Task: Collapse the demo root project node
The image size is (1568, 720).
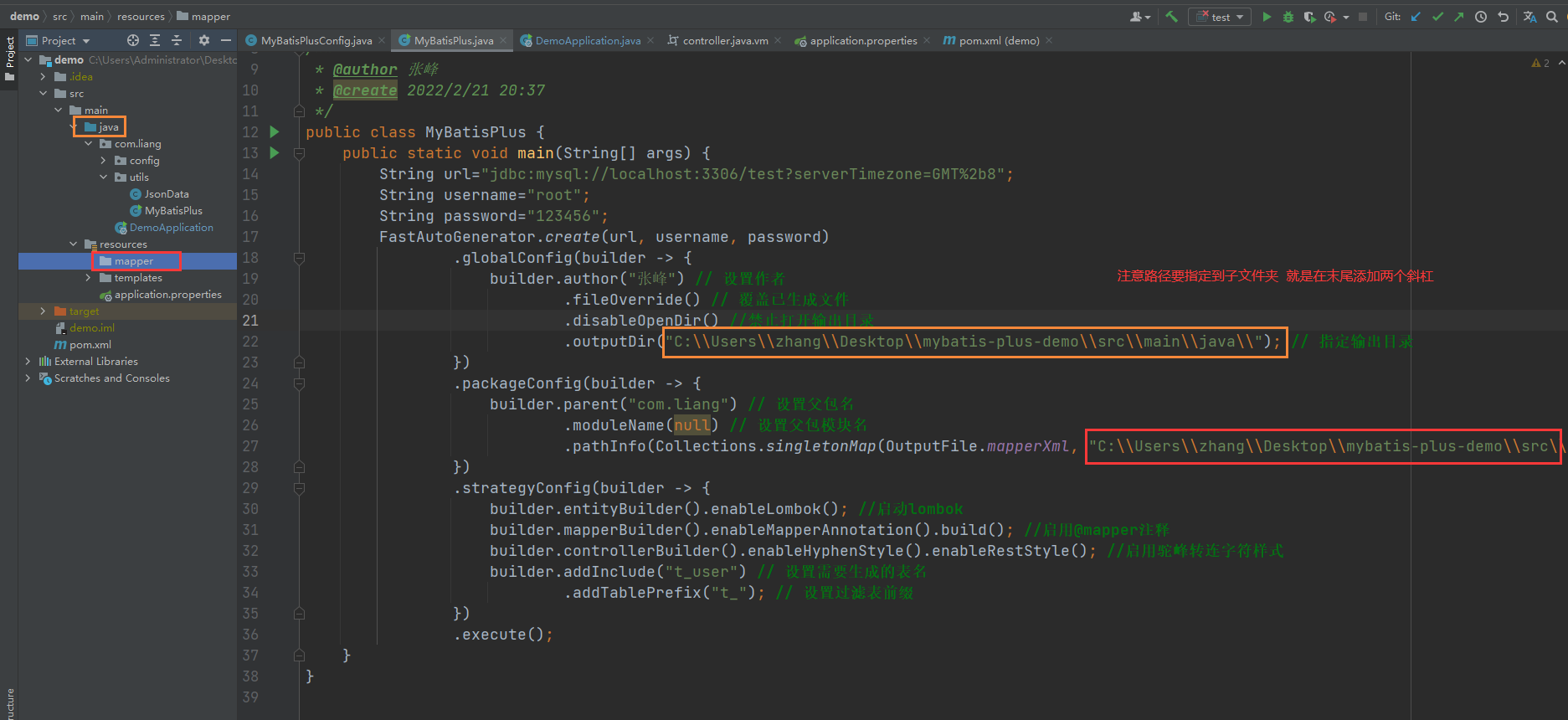Action: [28, 59]
